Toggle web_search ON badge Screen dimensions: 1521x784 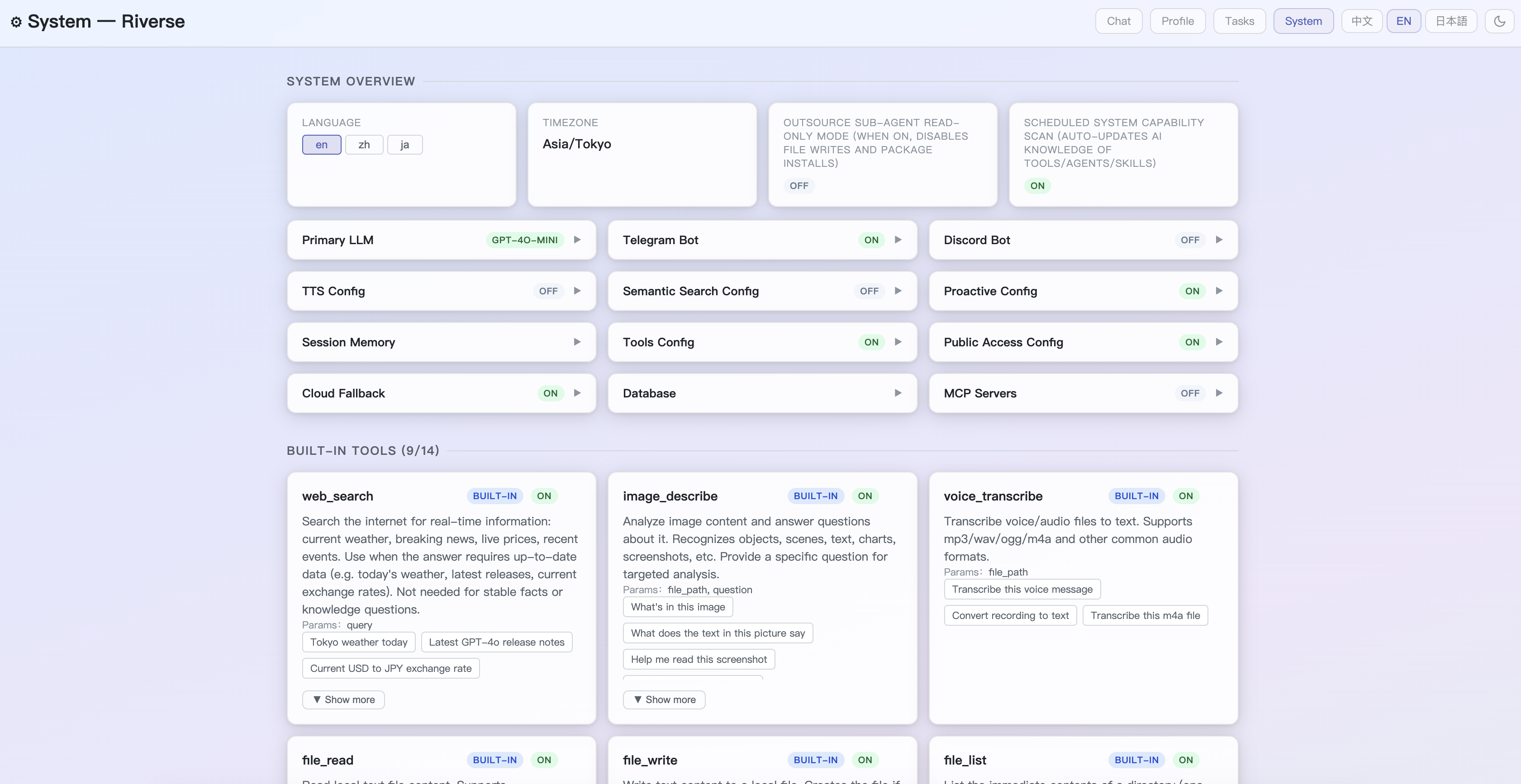coord(544,496)
